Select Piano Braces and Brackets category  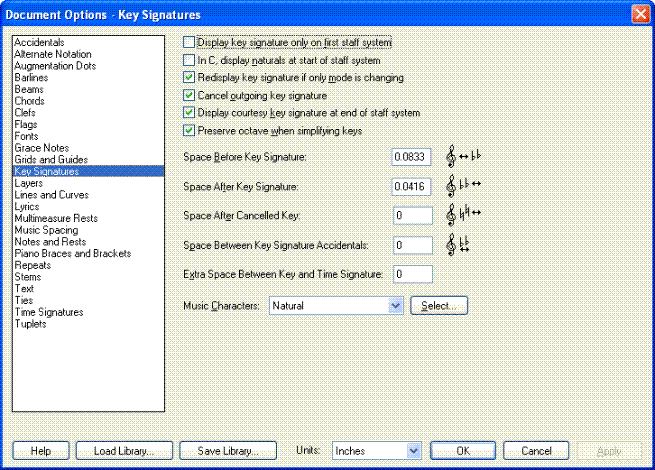72,254
